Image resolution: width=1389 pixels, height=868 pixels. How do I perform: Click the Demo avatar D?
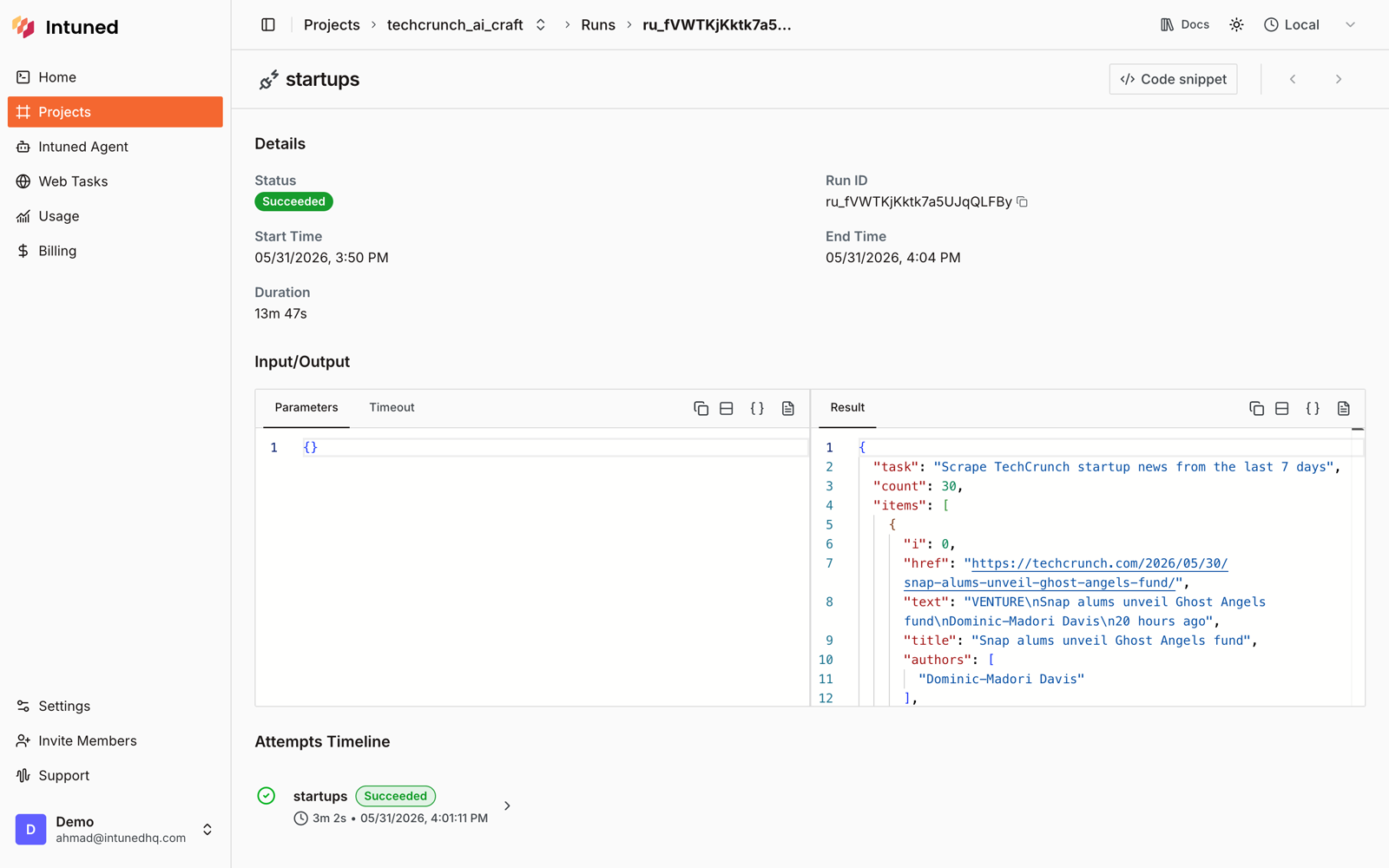[x=30, y=830]
